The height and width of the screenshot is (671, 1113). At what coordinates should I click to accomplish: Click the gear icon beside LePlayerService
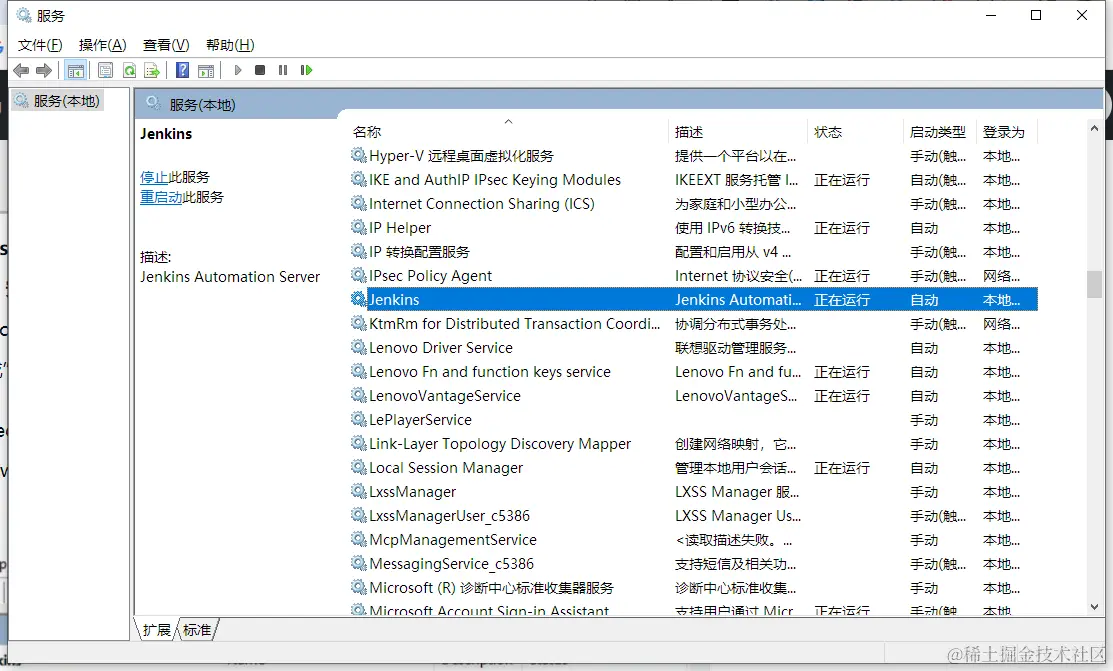point(358,419)
